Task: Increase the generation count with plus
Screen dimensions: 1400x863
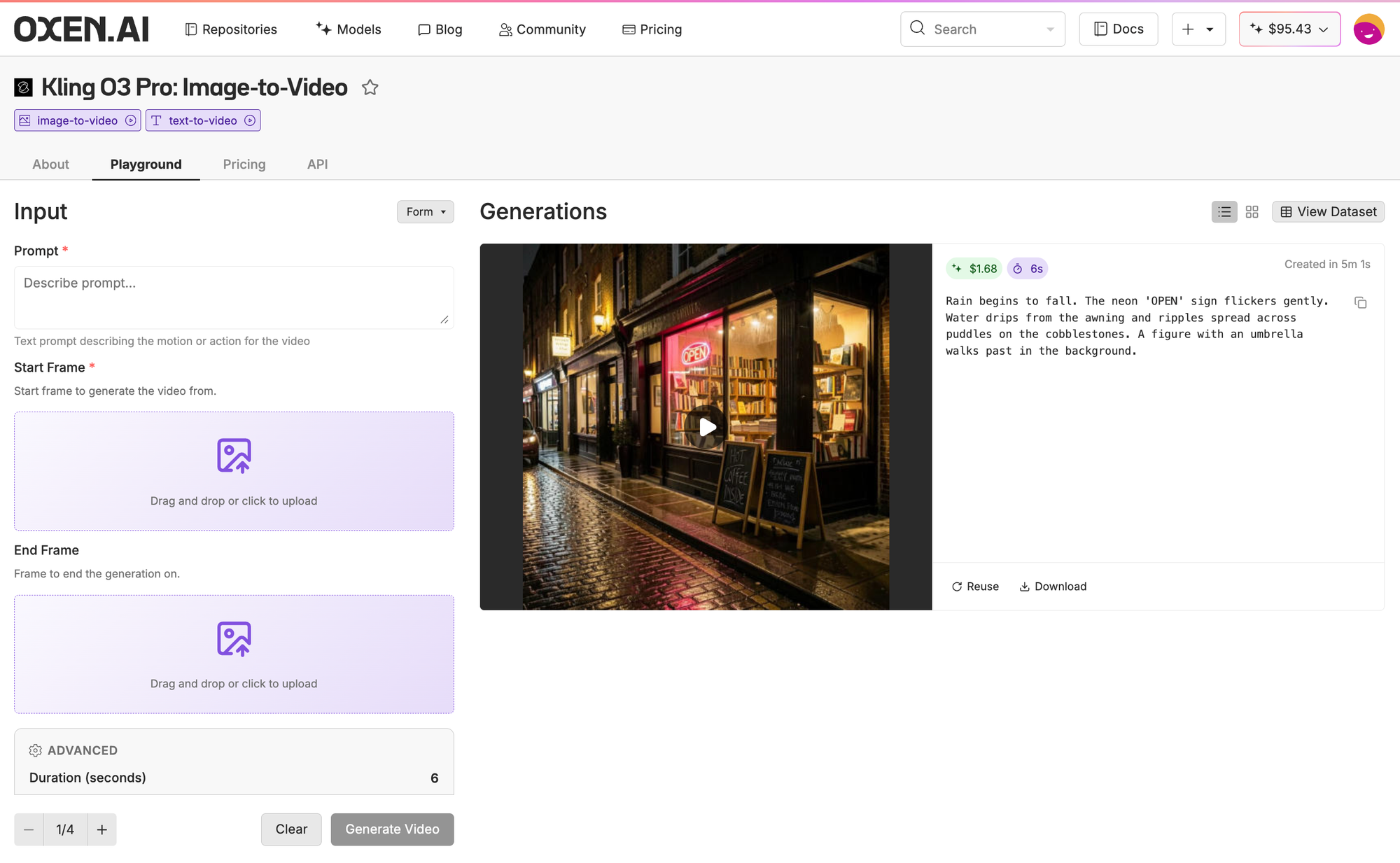Action: (101, 829)
